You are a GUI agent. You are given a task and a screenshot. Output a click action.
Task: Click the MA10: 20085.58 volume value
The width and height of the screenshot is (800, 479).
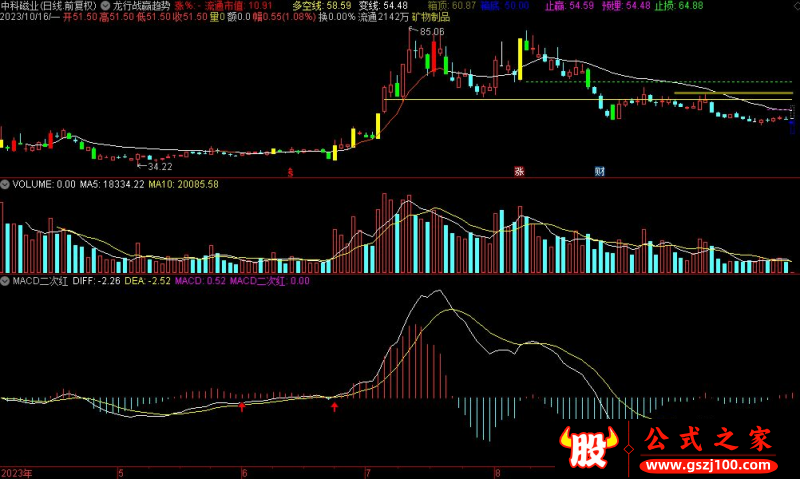[183, 184]
